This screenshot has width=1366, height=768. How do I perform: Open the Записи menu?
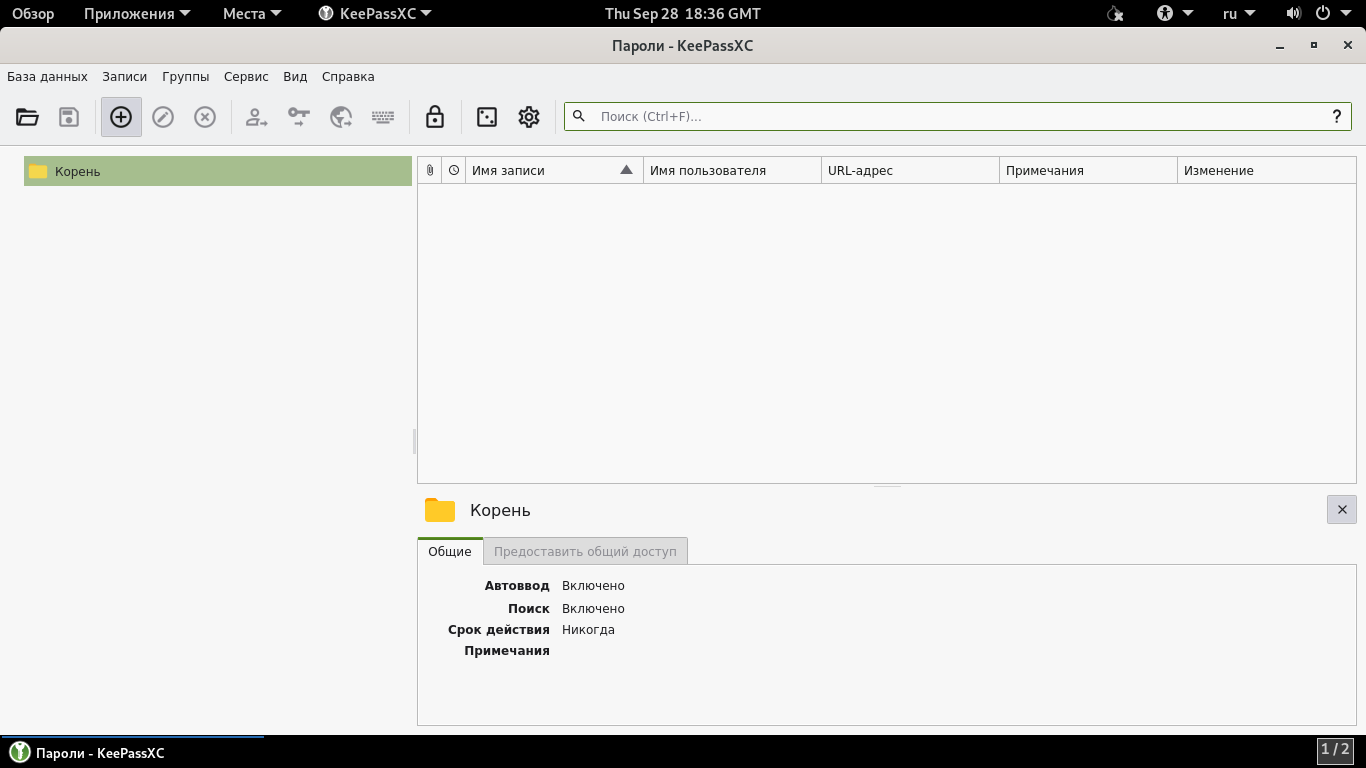[x=124, y=76]
